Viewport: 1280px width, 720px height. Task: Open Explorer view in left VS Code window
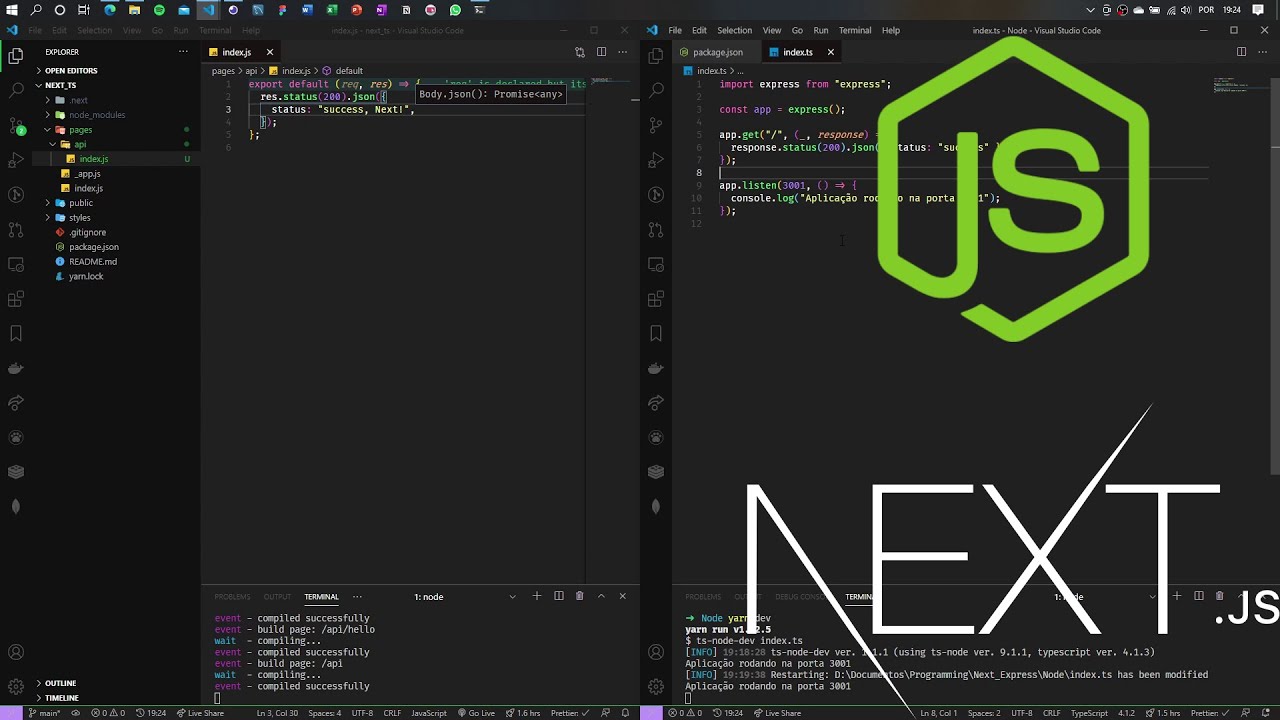point(15,56)
